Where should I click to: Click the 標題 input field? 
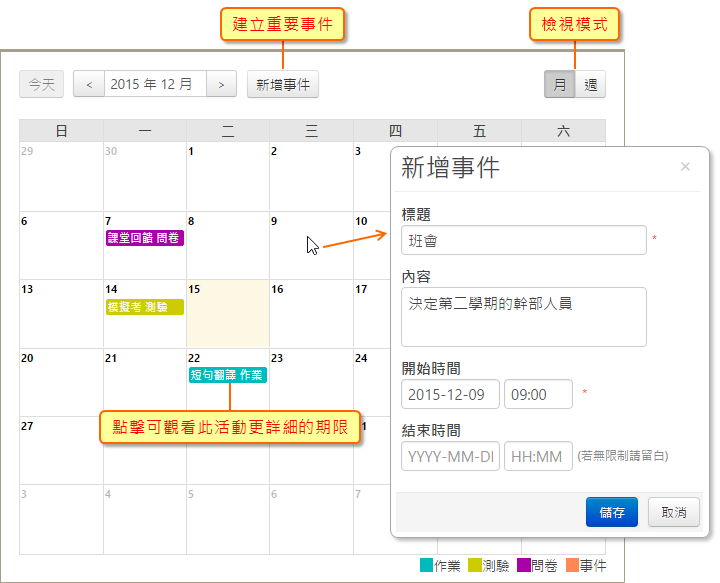pyautogui.click(x=523, y=240)
